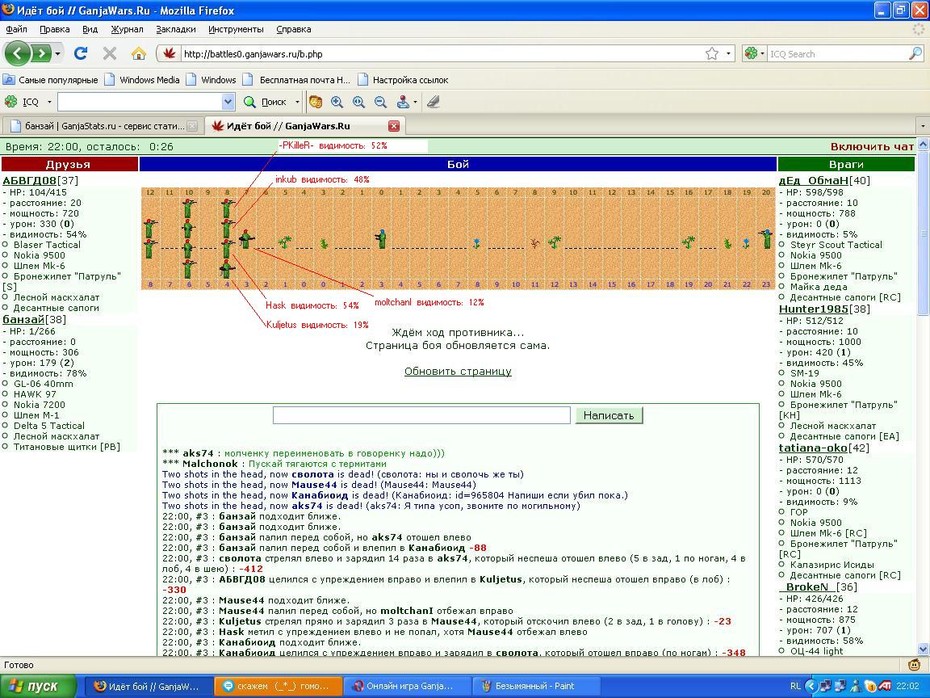Open the Вид menu
Viewport: 930px width, 698px height.
coord(90,29)
